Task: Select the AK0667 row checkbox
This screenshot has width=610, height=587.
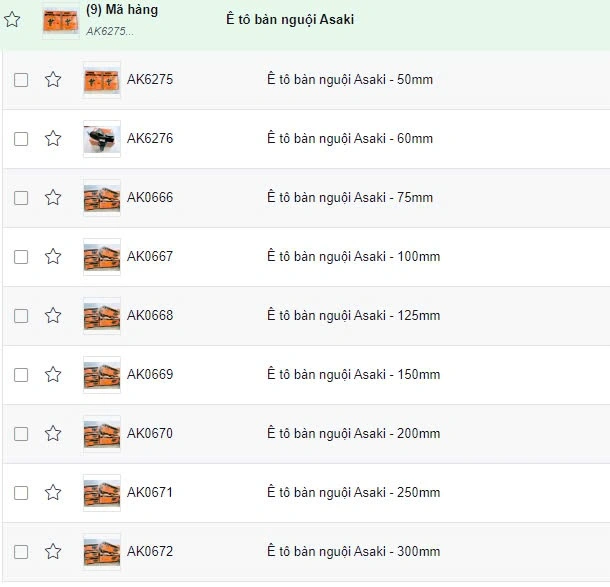Action: click(x=21, y=257)
